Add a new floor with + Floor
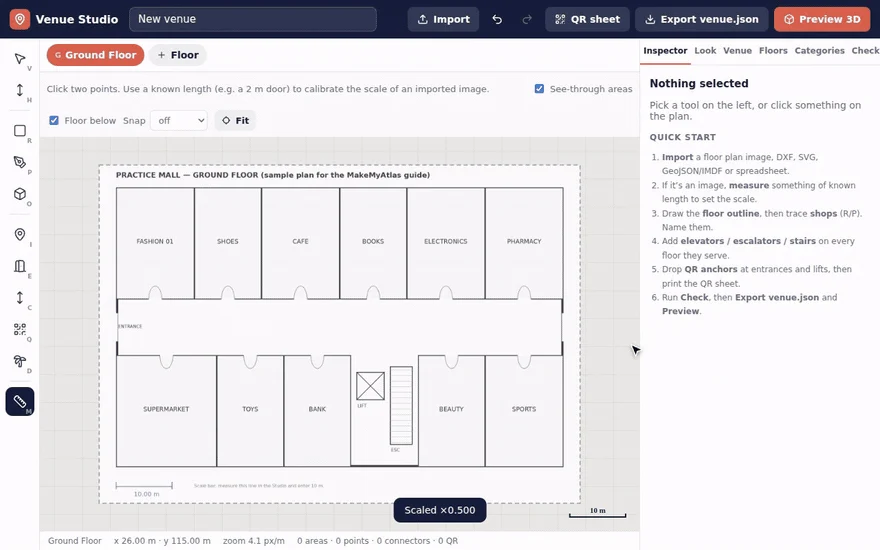This screenshot has height=550, width=880. [178, 55]
